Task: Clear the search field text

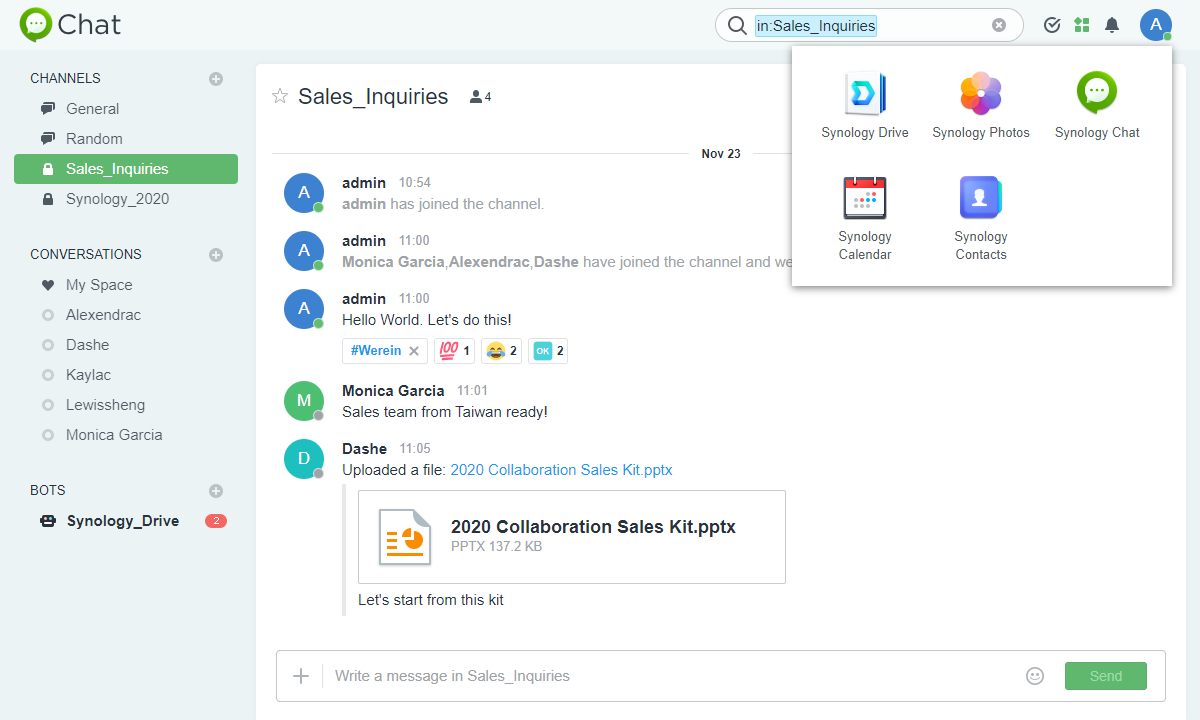Action: 999,26
